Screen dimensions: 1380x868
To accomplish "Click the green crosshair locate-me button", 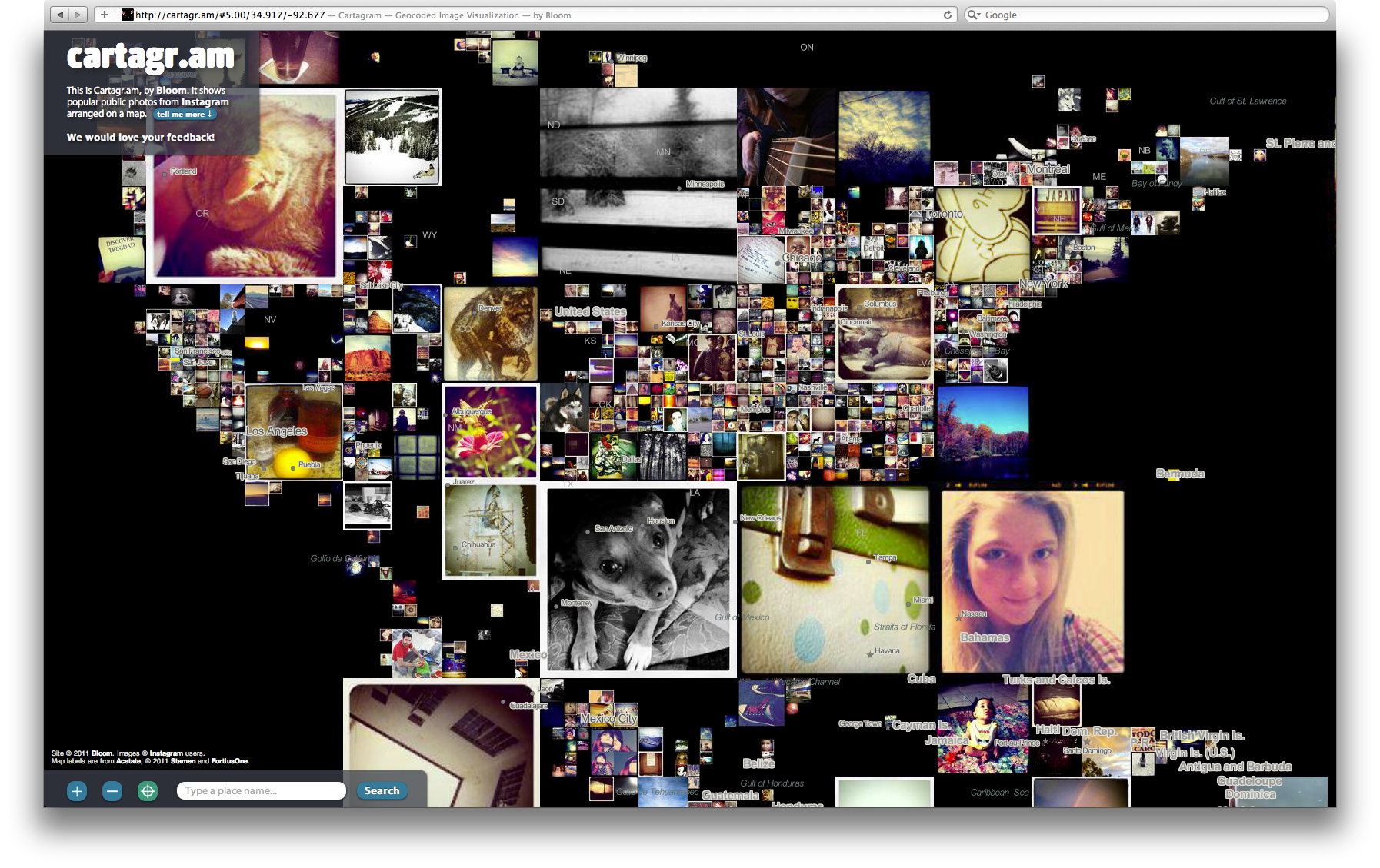I will point(148,790).
